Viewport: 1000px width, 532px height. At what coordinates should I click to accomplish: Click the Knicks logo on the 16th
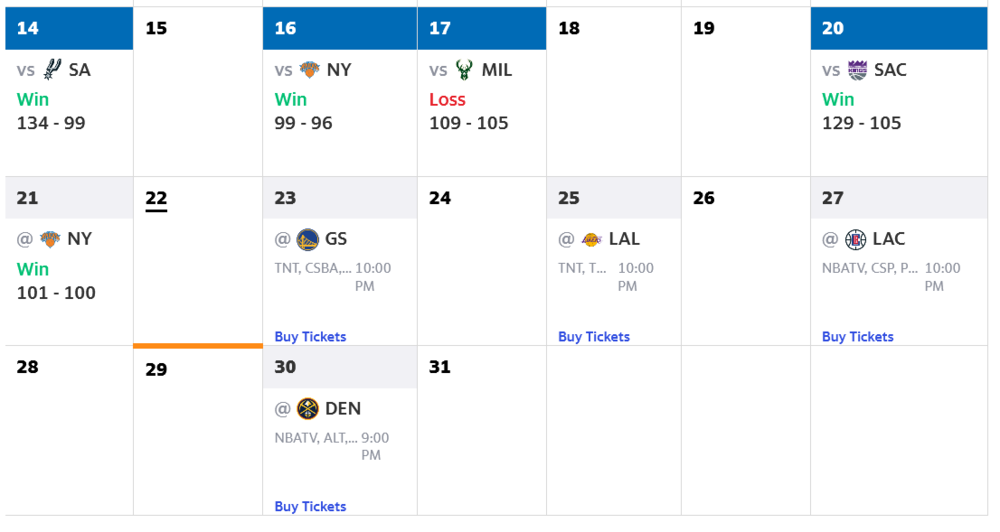(x=311, y=70)
